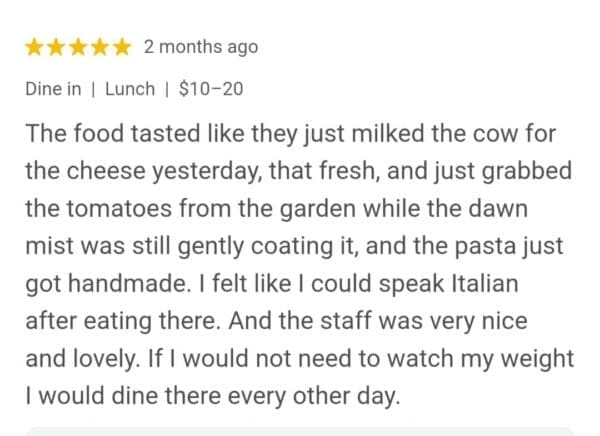This screenshot has width=600, height=436.
Task: Click the first separator bar after "Dine in"
Action: [93, 89]
